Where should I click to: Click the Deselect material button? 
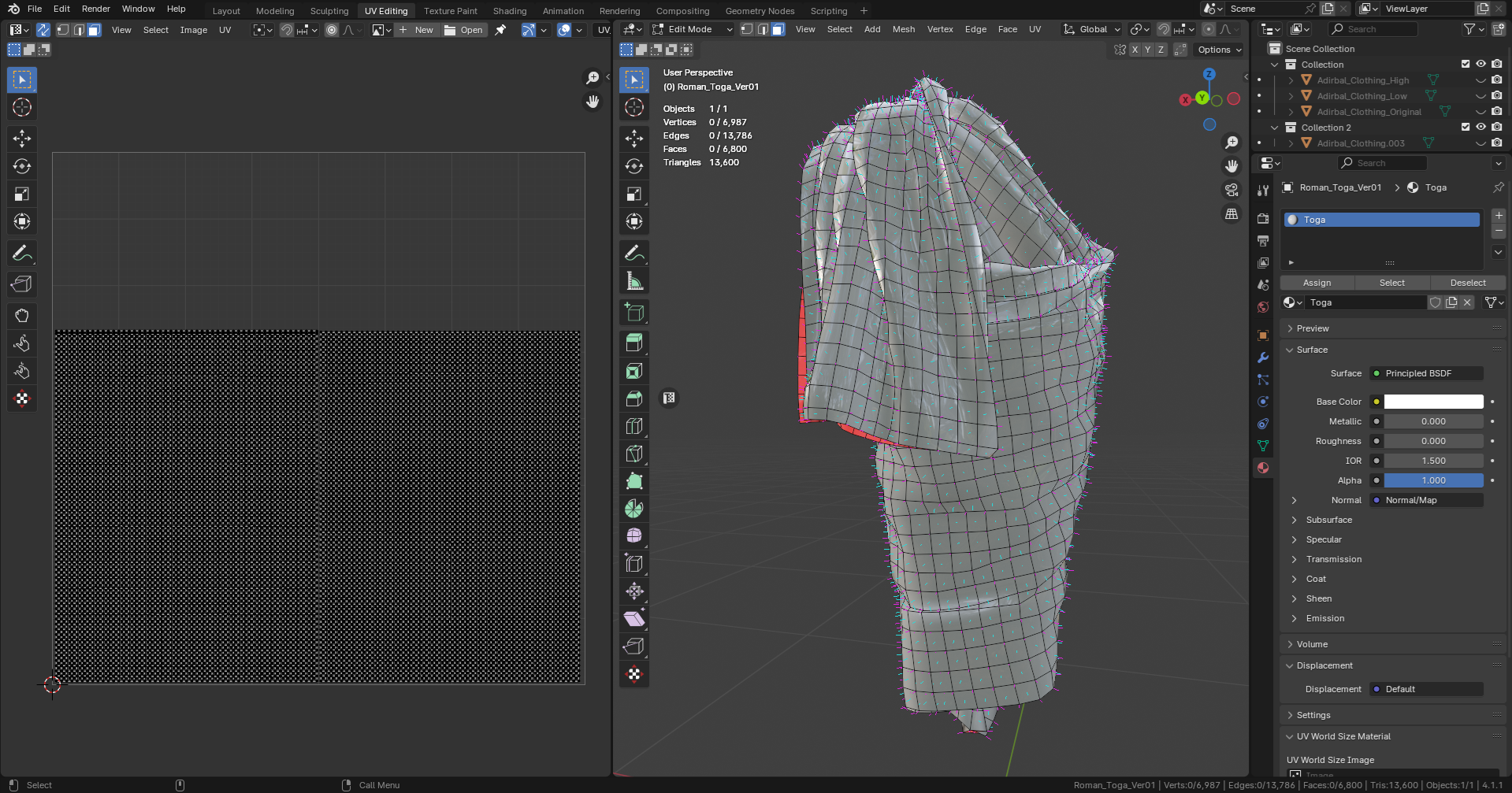pyautogui.click(x=1468, y=283)
